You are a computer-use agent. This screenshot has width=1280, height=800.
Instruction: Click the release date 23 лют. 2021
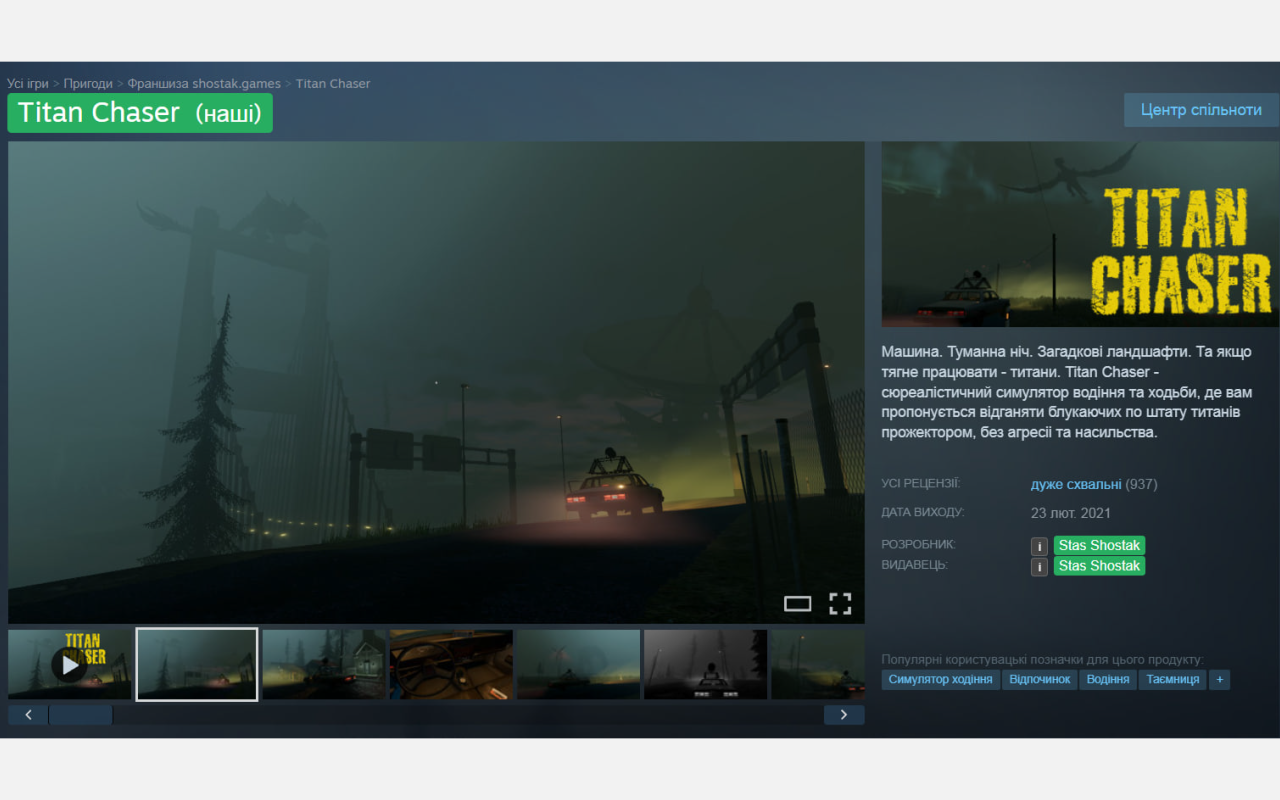[x=1071, y=513]
